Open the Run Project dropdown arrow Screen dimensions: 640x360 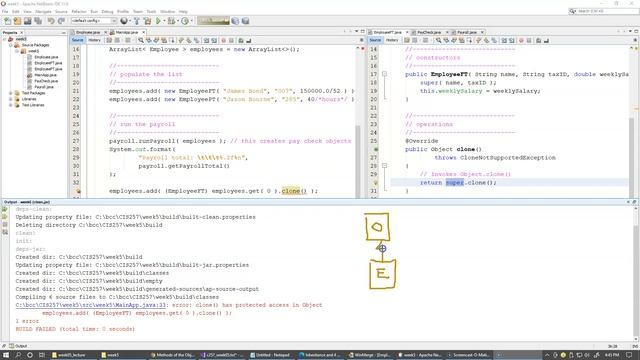164,21
